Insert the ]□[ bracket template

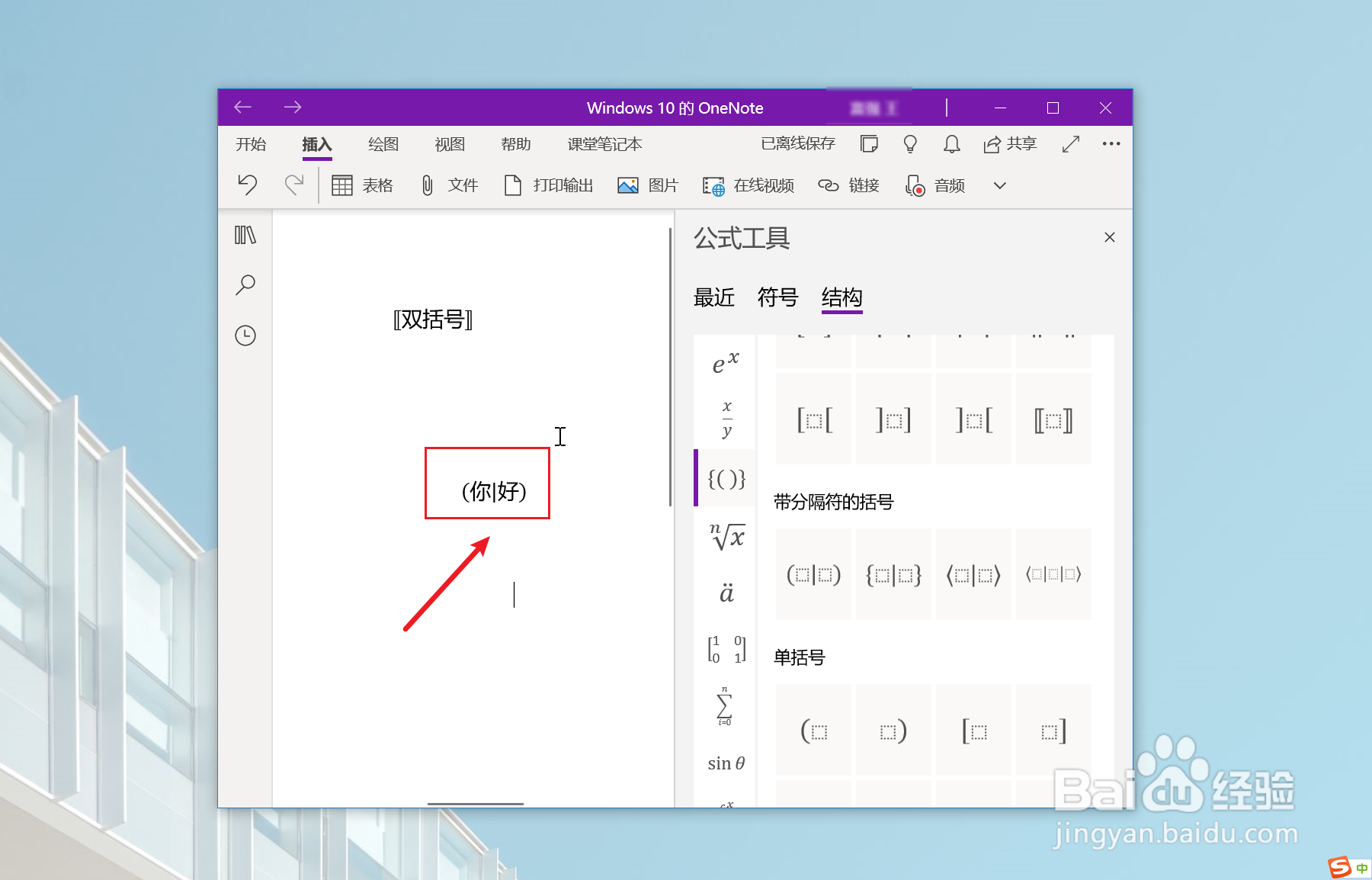(973, 419)
